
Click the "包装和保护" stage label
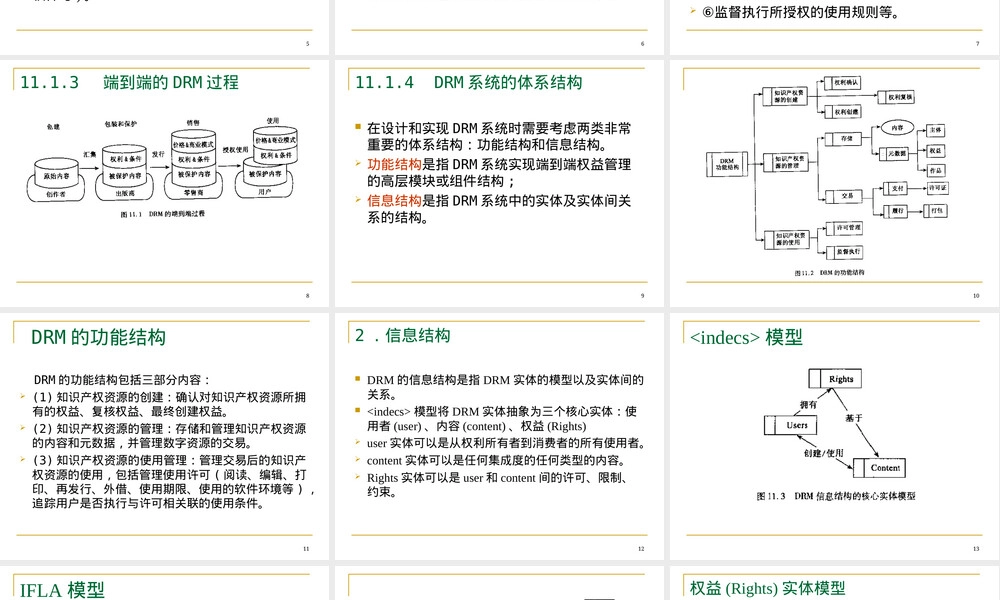[x=121, y=124]
